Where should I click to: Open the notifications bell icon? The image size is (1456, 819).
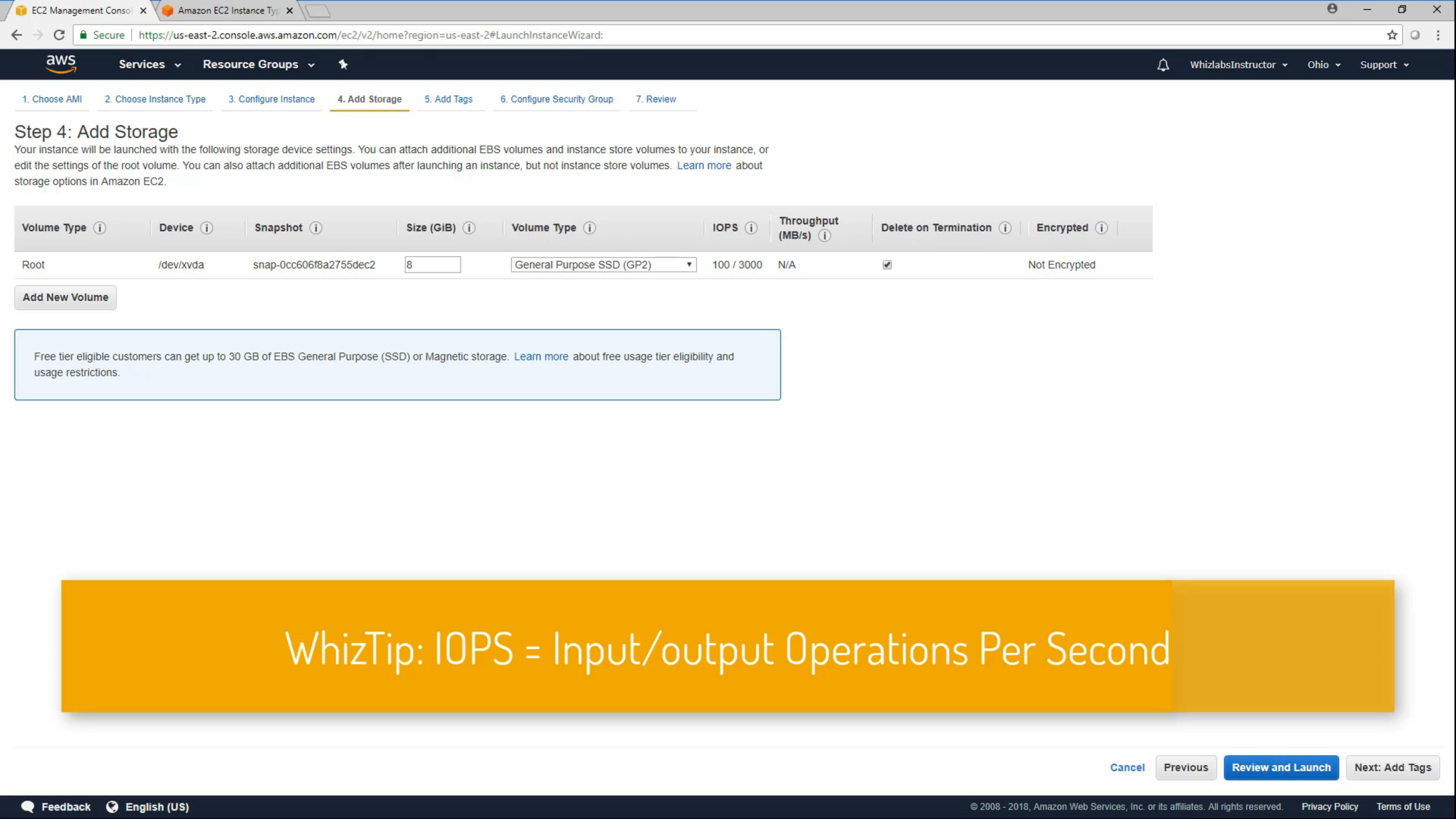[1163, 65]
